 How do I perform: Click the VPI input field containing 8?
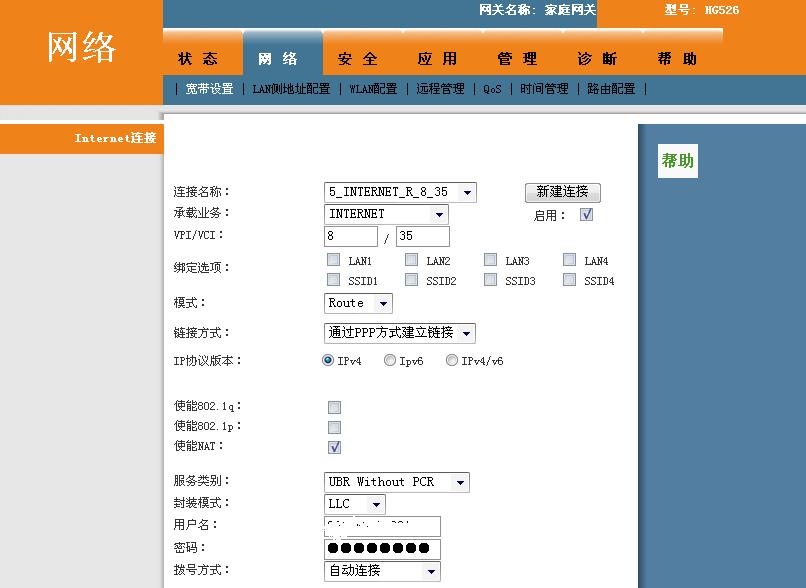(x=350, y=236)
